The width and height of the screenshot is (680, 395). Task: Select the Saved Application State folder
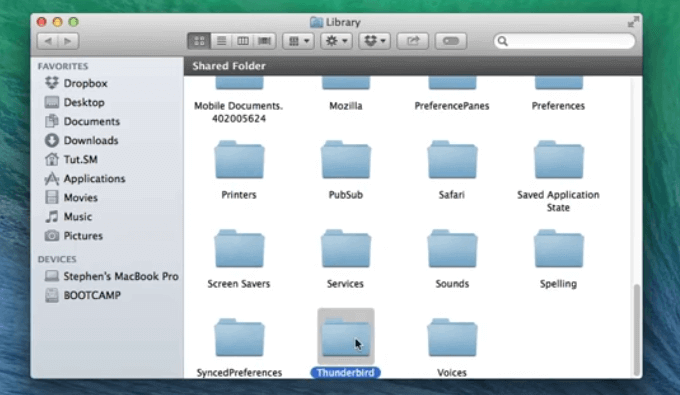pyautogui.click(x=559, y=160)
